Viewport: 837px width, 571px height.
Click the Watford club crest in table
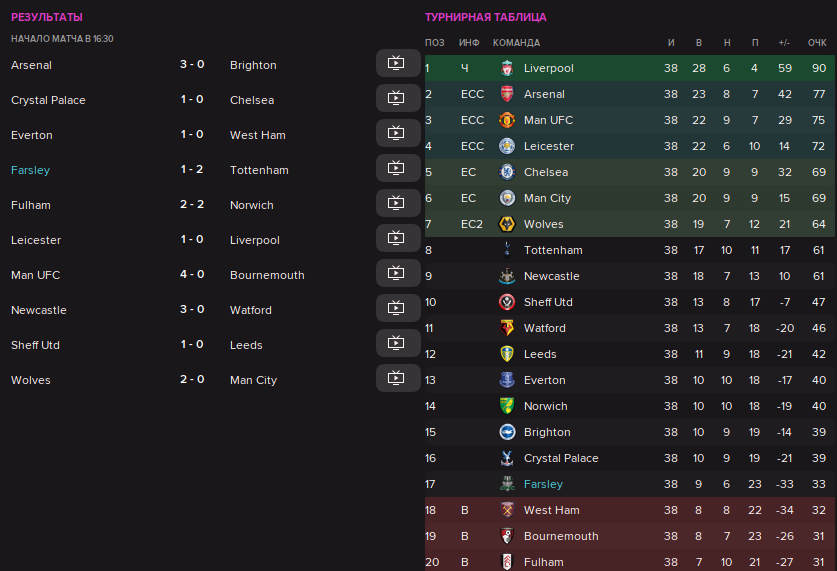(x=507, y=328)
